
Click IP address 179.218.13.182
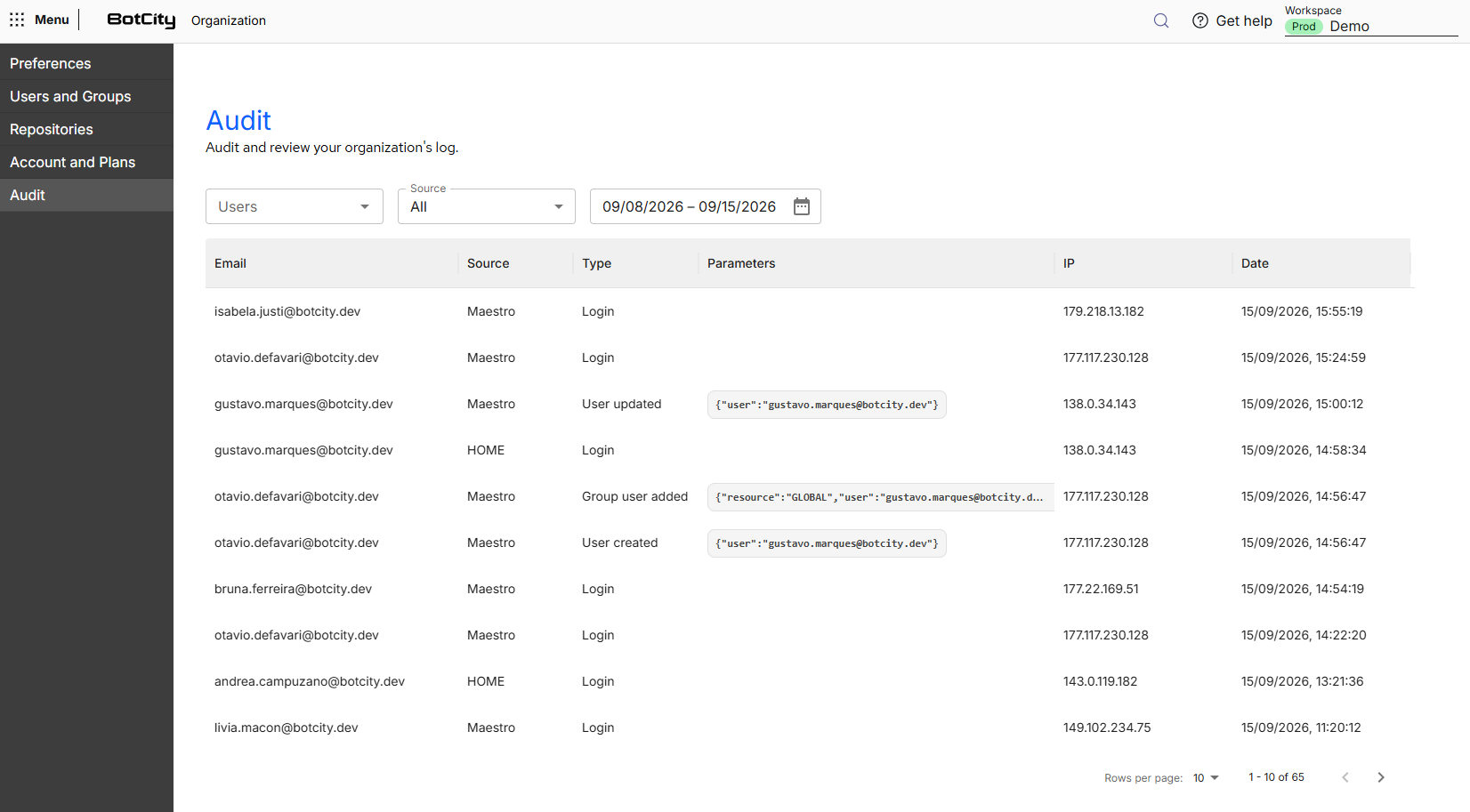click(1103, 311)
